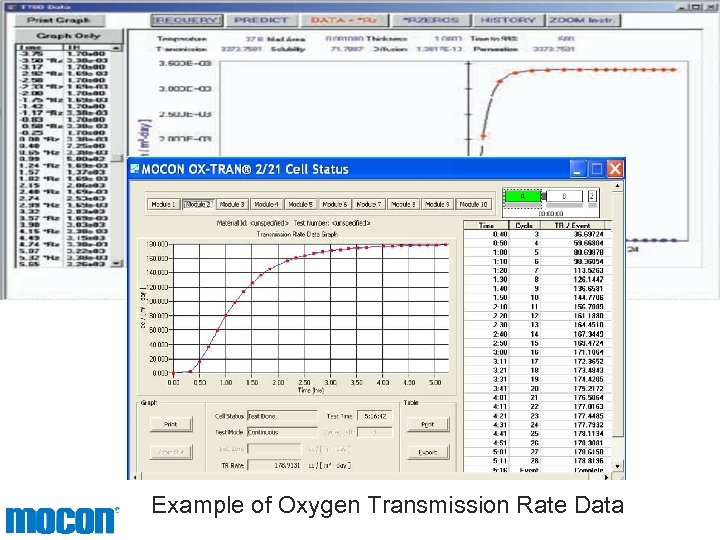Click Print Graph button in TTSD Data window
This screenshot has height=540, width=720.
[x=59, y=20]
